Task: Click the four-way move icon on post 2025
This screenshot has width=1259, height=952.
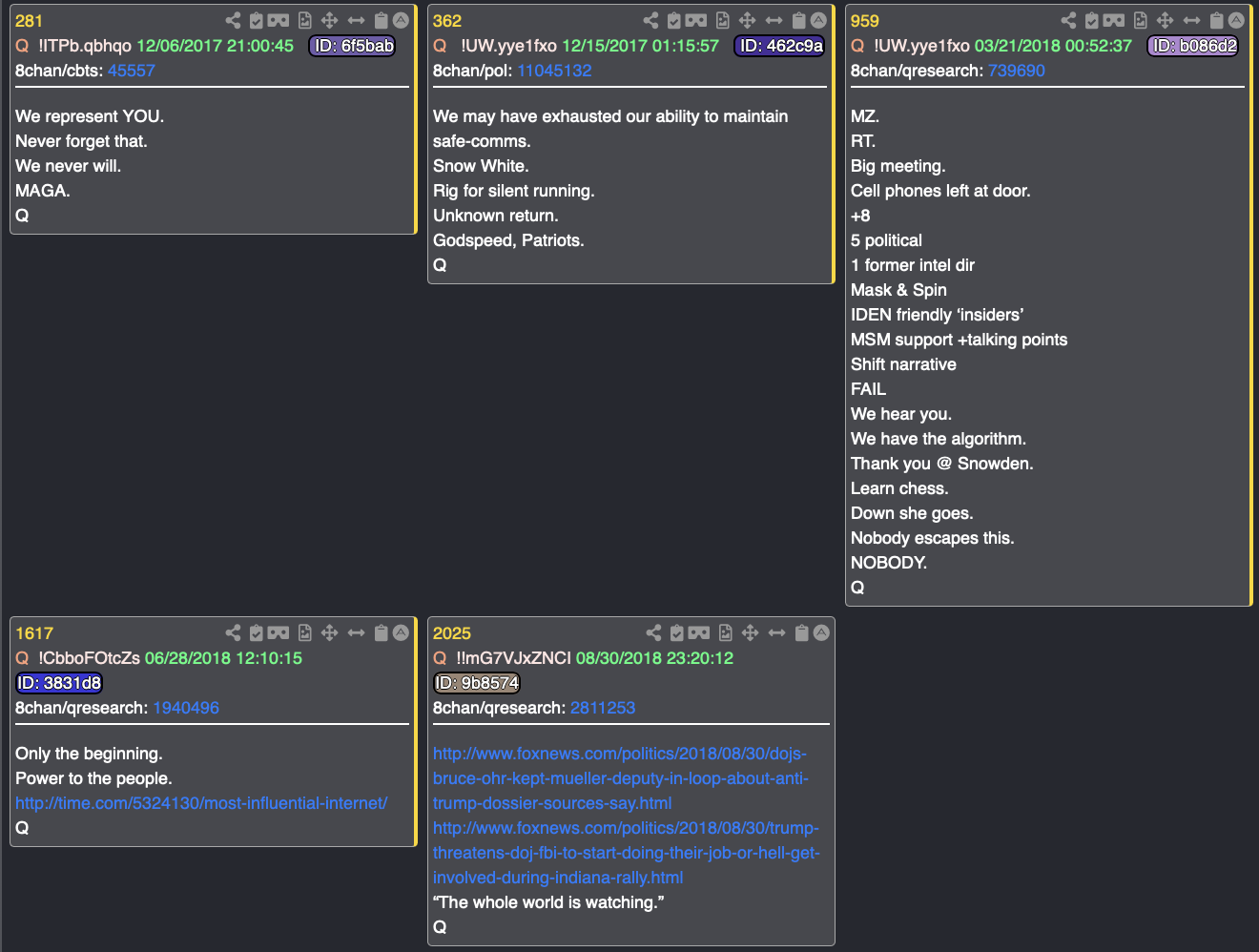Action: (x=750, y=632)
